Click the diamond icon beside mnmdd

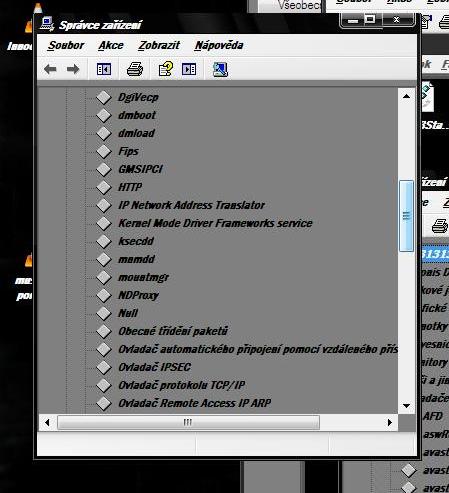coord(104,259)
